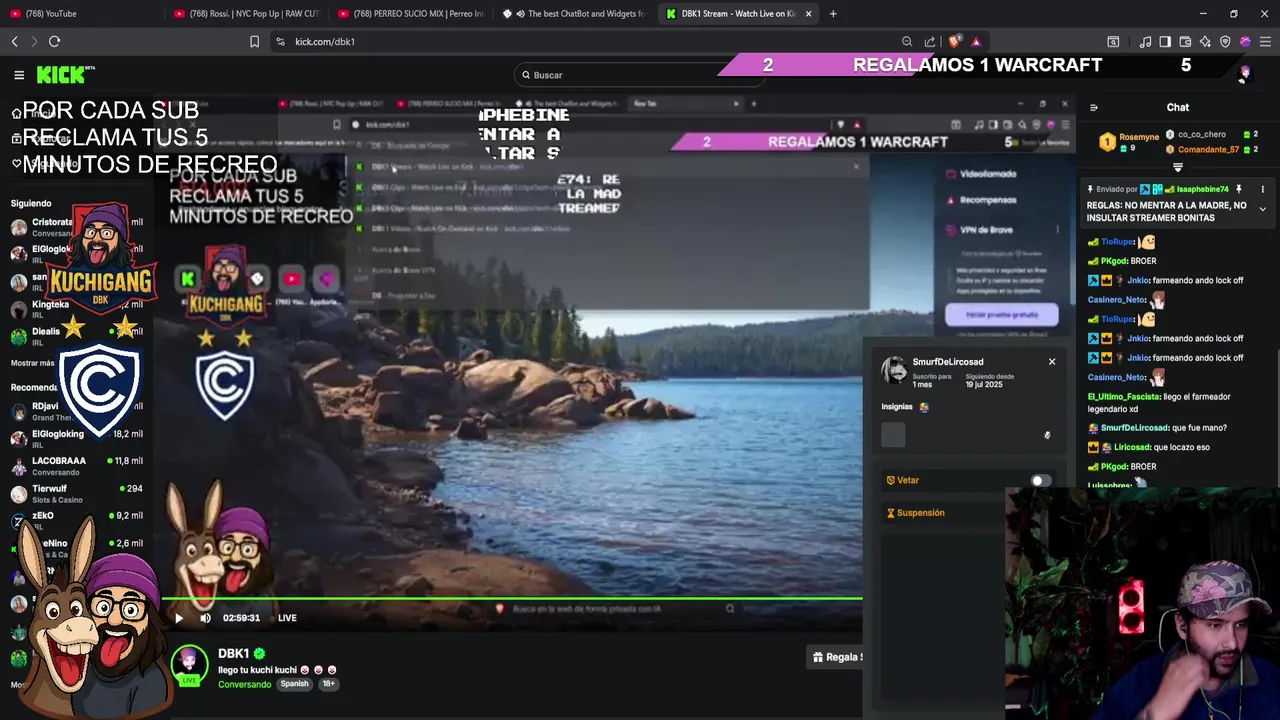The image size is (1280, 720).
Task: Open Brave Shields lion icon
Action: click(x=955, y=41)
